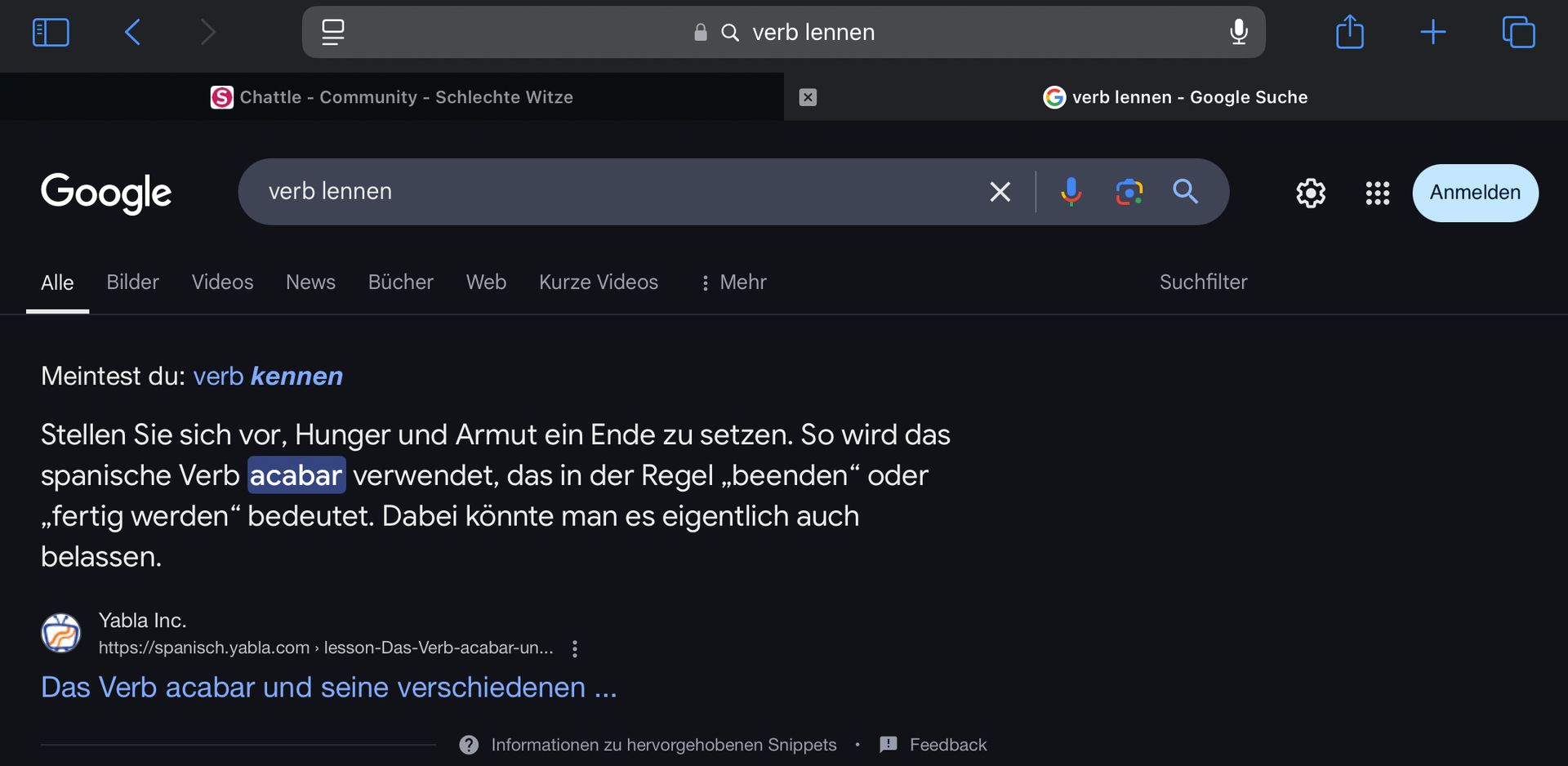Image resolution: width=1568 pixels, height=766 pixels.
Task: Open a new tab with plus icon
Action: click(x=1432, y=33)
